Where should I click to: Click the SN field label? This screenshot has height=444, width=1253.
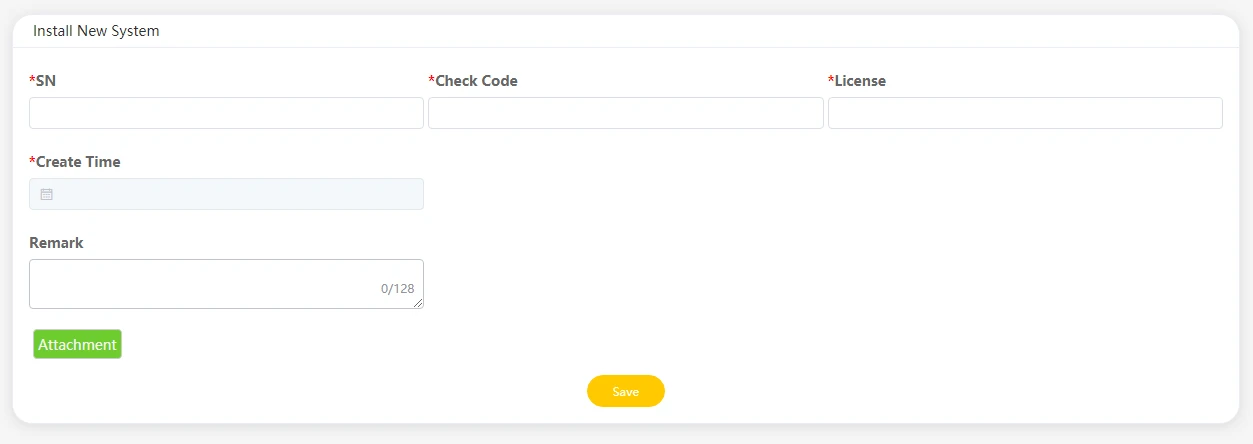point(46,81)
